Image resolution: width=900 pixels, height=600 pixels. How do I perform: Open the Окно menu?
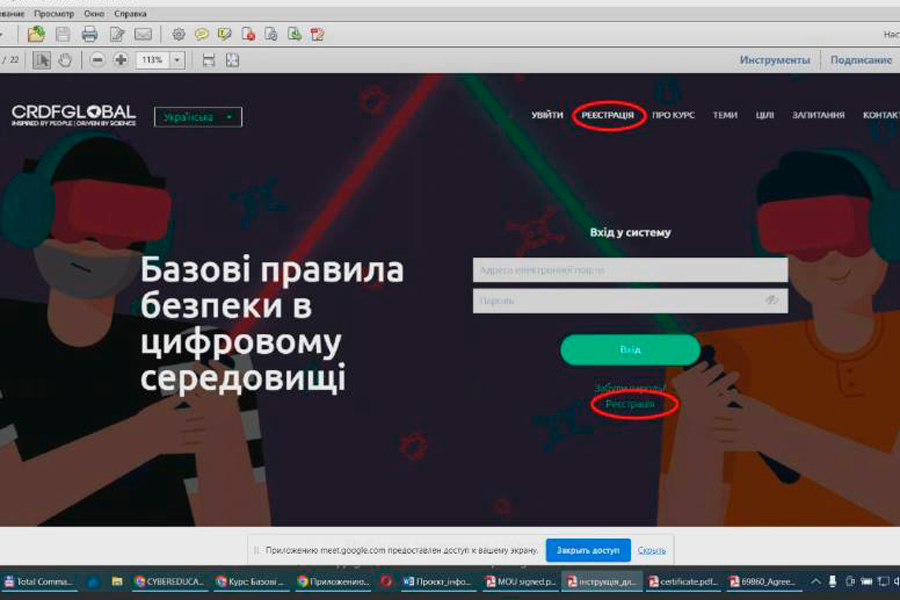tap(94, 13)
